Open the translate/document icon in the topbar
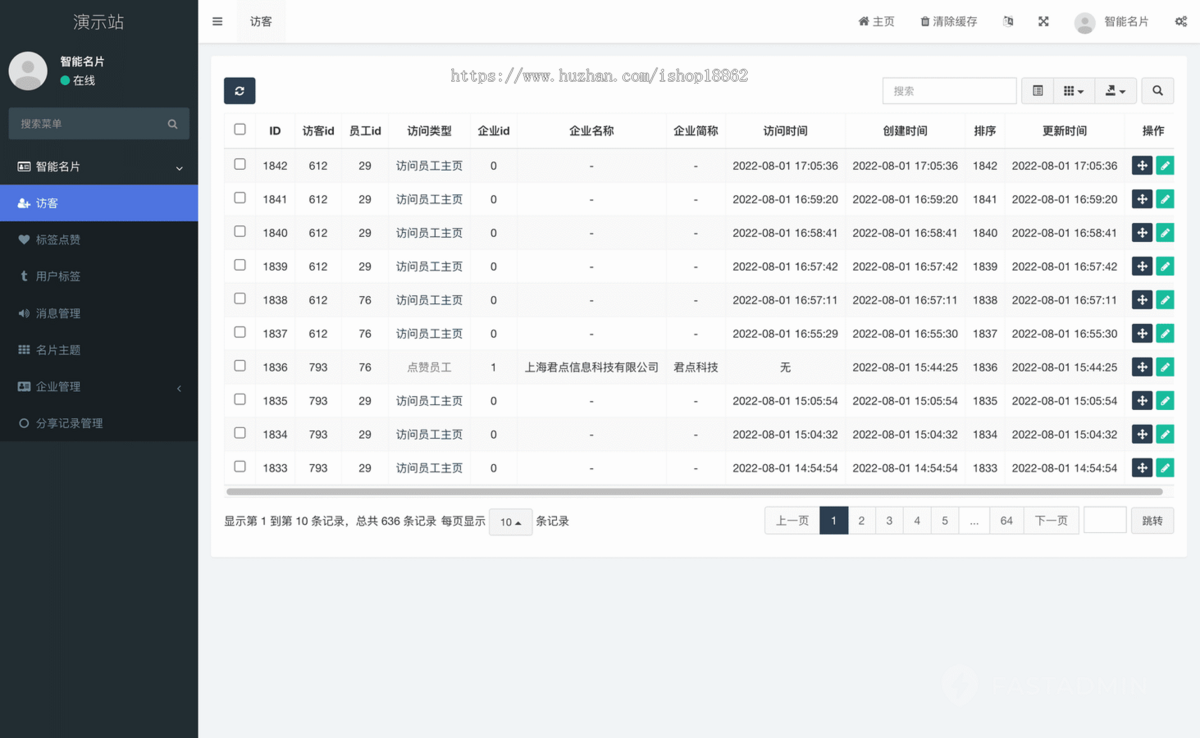The height and width of the screenshot is (738, 1200). pyautogui.click(x=1008, y=20)
